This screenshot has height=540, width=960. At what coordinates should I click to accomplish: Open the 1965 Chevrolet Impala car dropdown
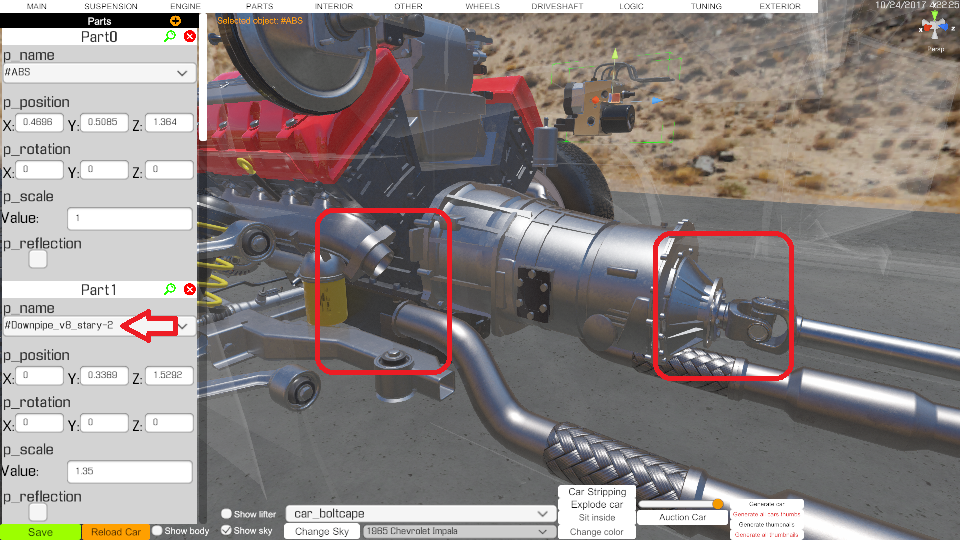coord(457,531)
